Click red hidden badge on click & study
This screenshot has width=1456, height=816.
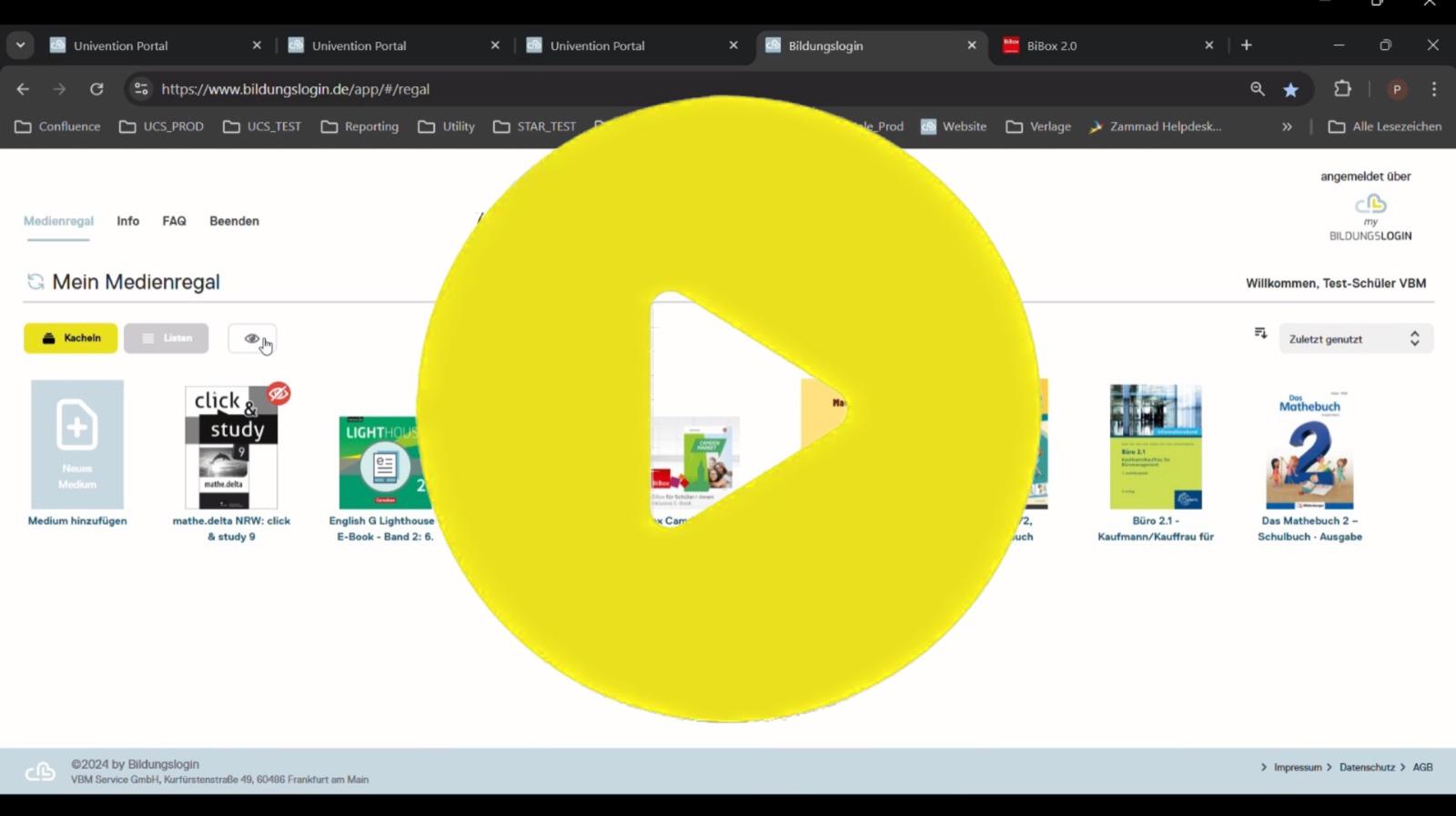point(278,393)
